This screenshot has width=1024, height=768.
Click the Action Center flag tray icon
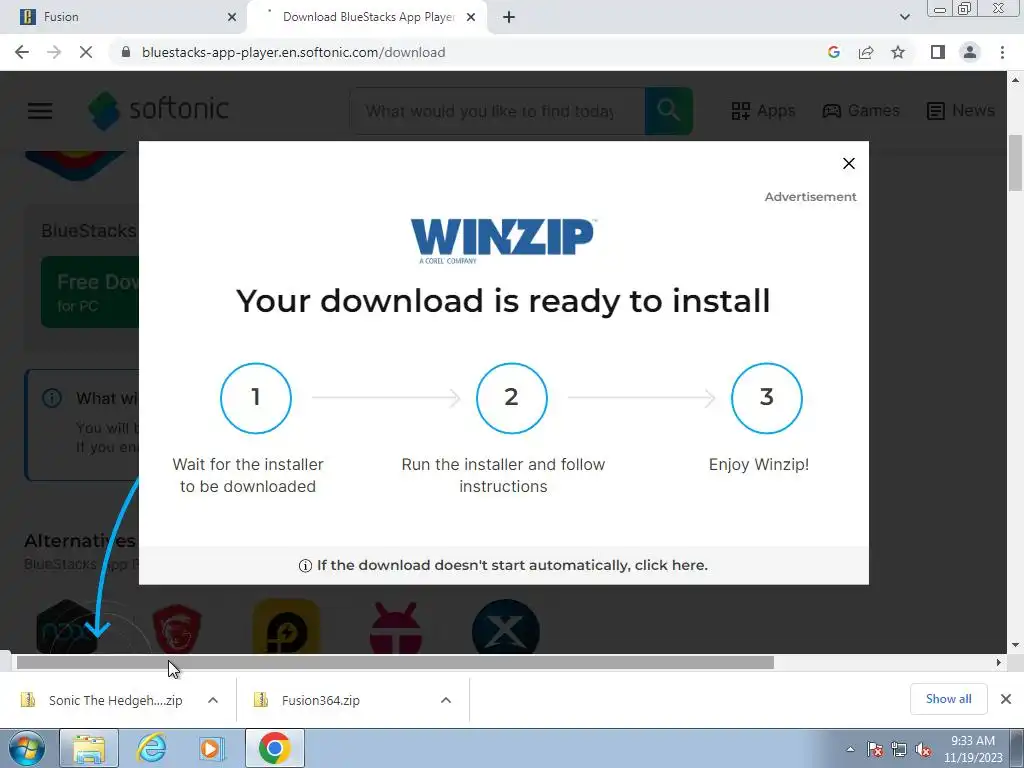click(x=875, y=749)
